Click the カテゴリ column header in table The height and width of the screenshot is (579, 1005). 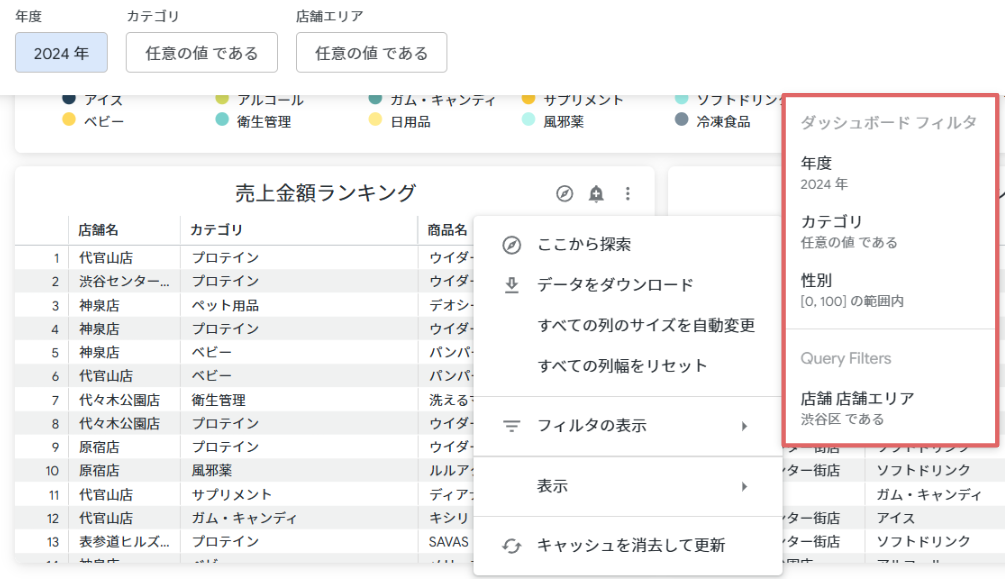[x=216, y=230]
